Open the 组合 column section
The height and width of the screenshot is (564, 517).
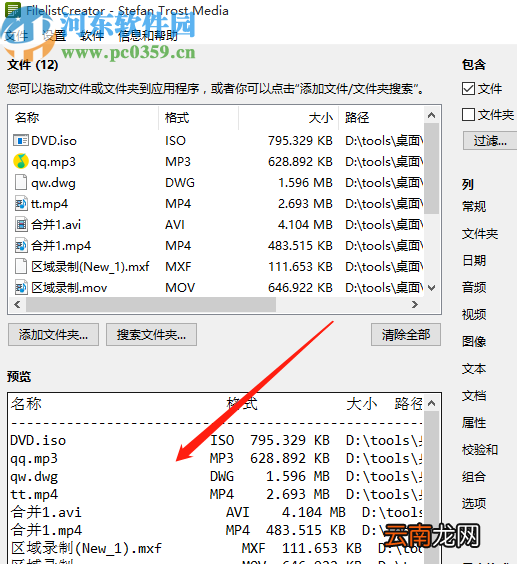coord(474,477)
